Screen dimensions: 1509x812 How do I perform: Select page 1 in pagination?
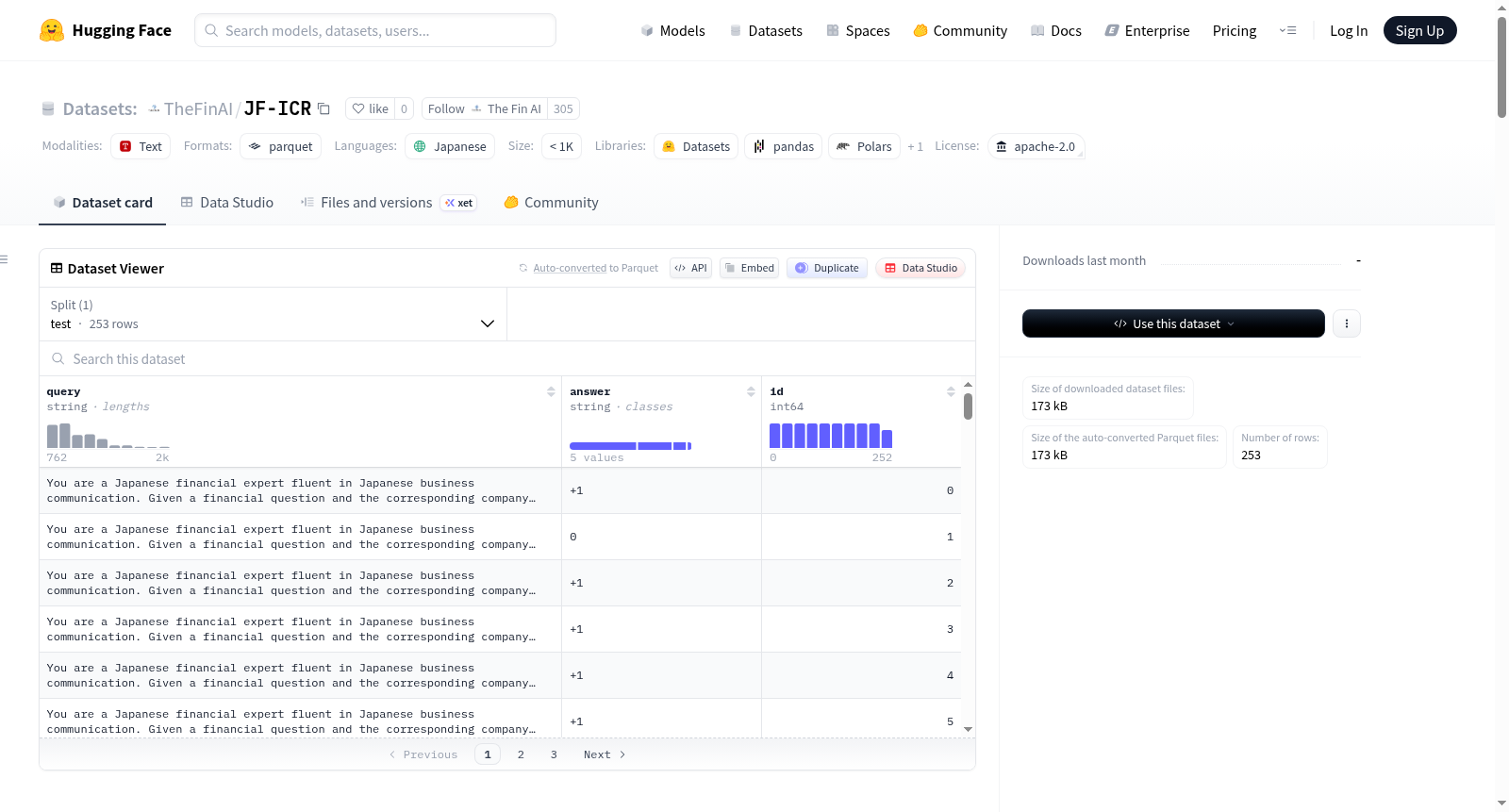tap(488, 754)
